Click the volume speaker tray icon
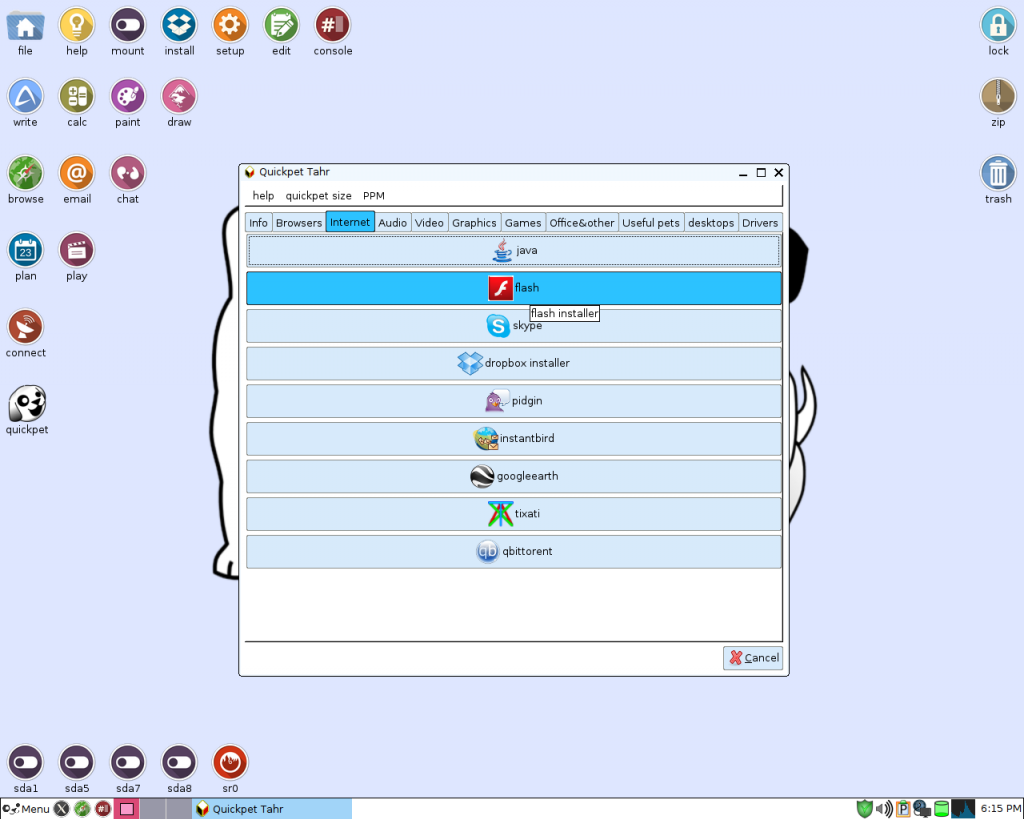Viewport: 1024px width, 819px height. point(884,809)
